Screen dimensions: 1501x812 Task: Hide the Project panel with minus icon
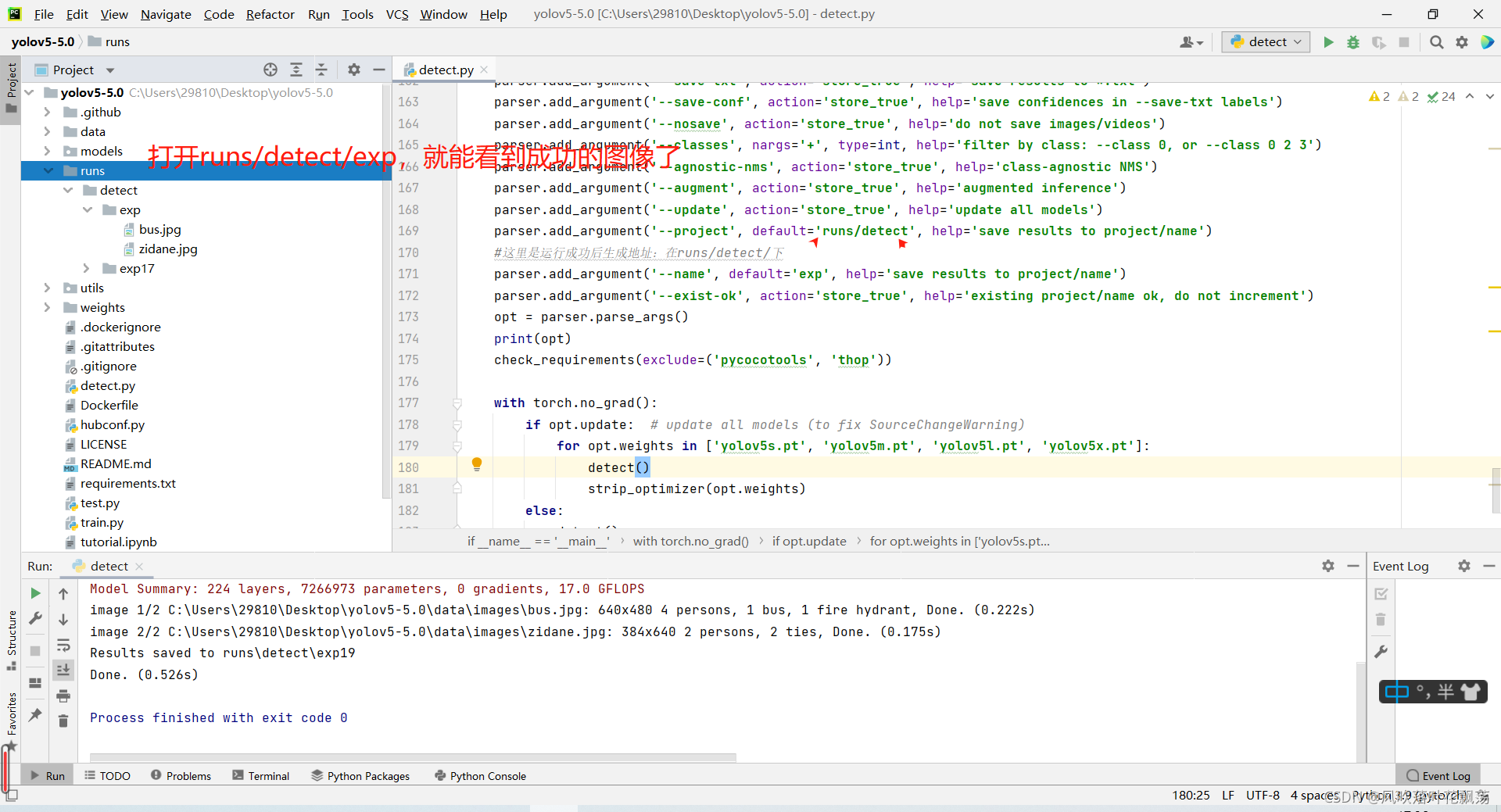click(379, 70)
